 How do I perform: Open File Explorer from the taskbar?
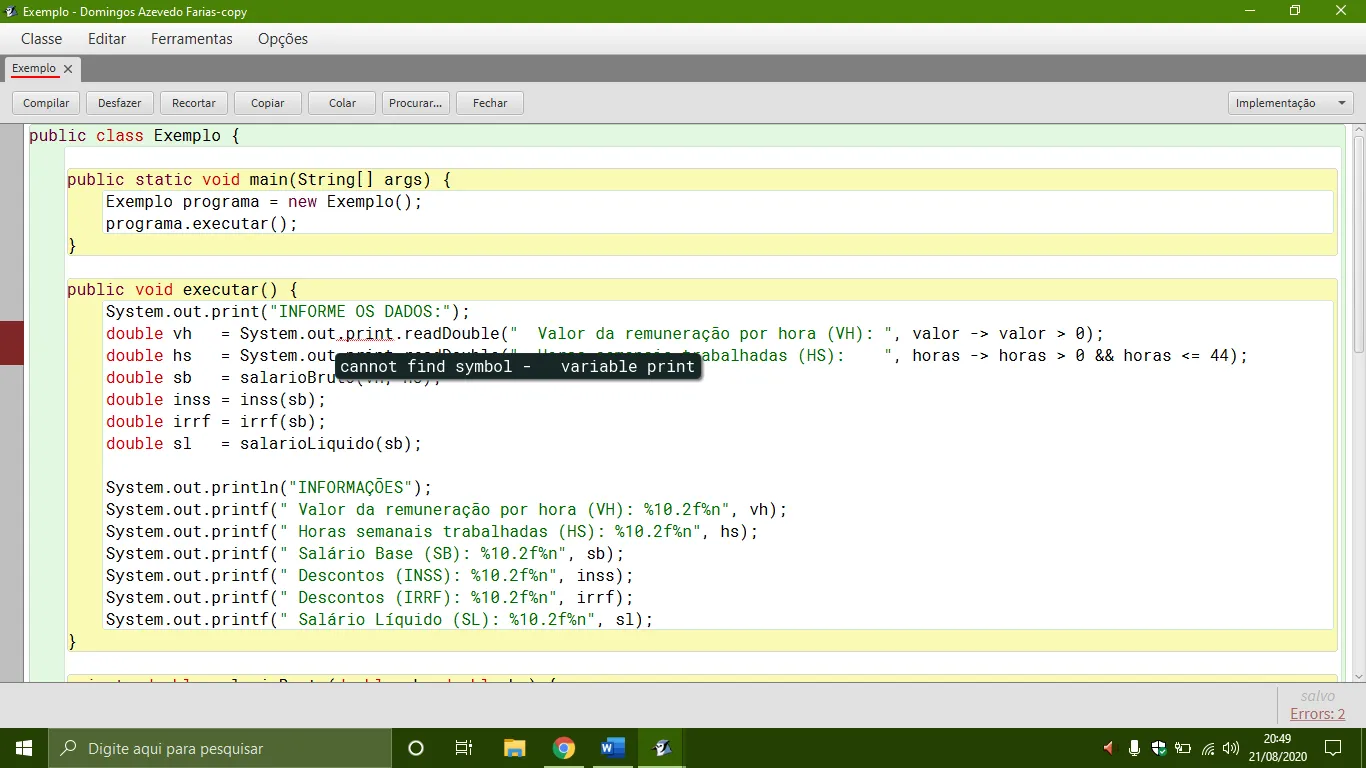[515, 748]
